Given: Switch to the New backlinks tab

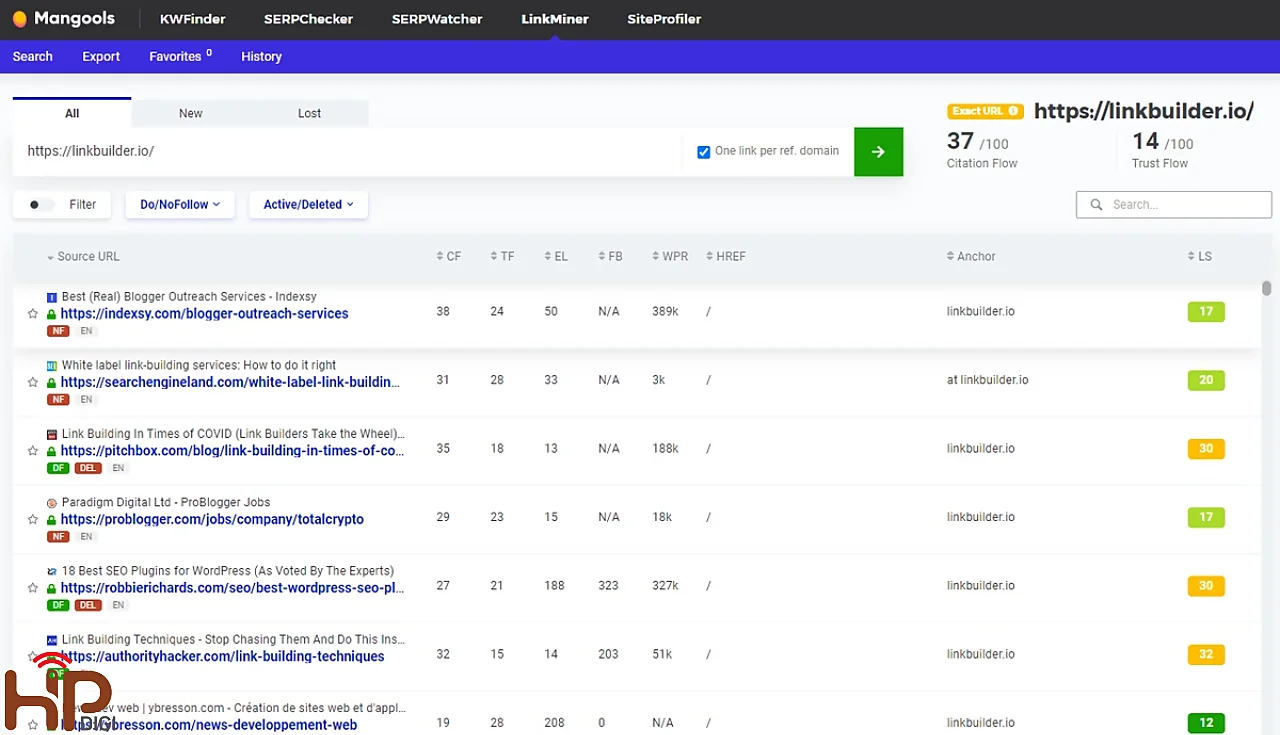Looking at the screenshot, I should point(191,113).
